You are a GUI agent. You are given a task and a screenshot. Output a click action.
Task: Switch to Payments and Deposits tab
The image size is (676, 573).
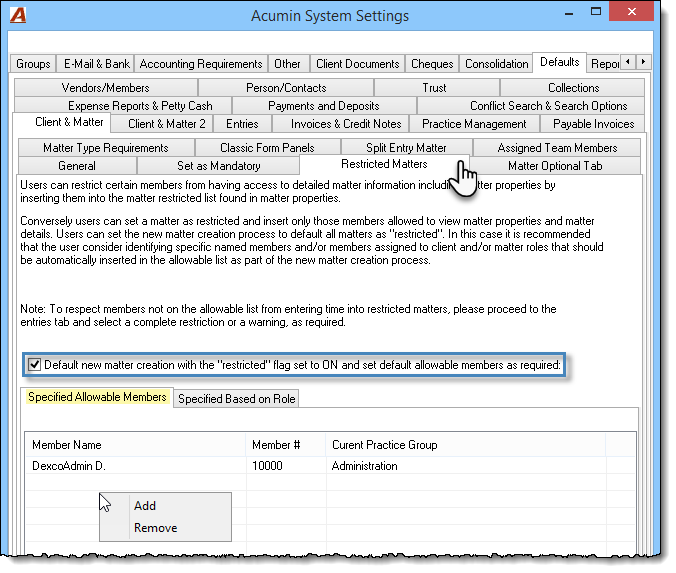(324, 106)
